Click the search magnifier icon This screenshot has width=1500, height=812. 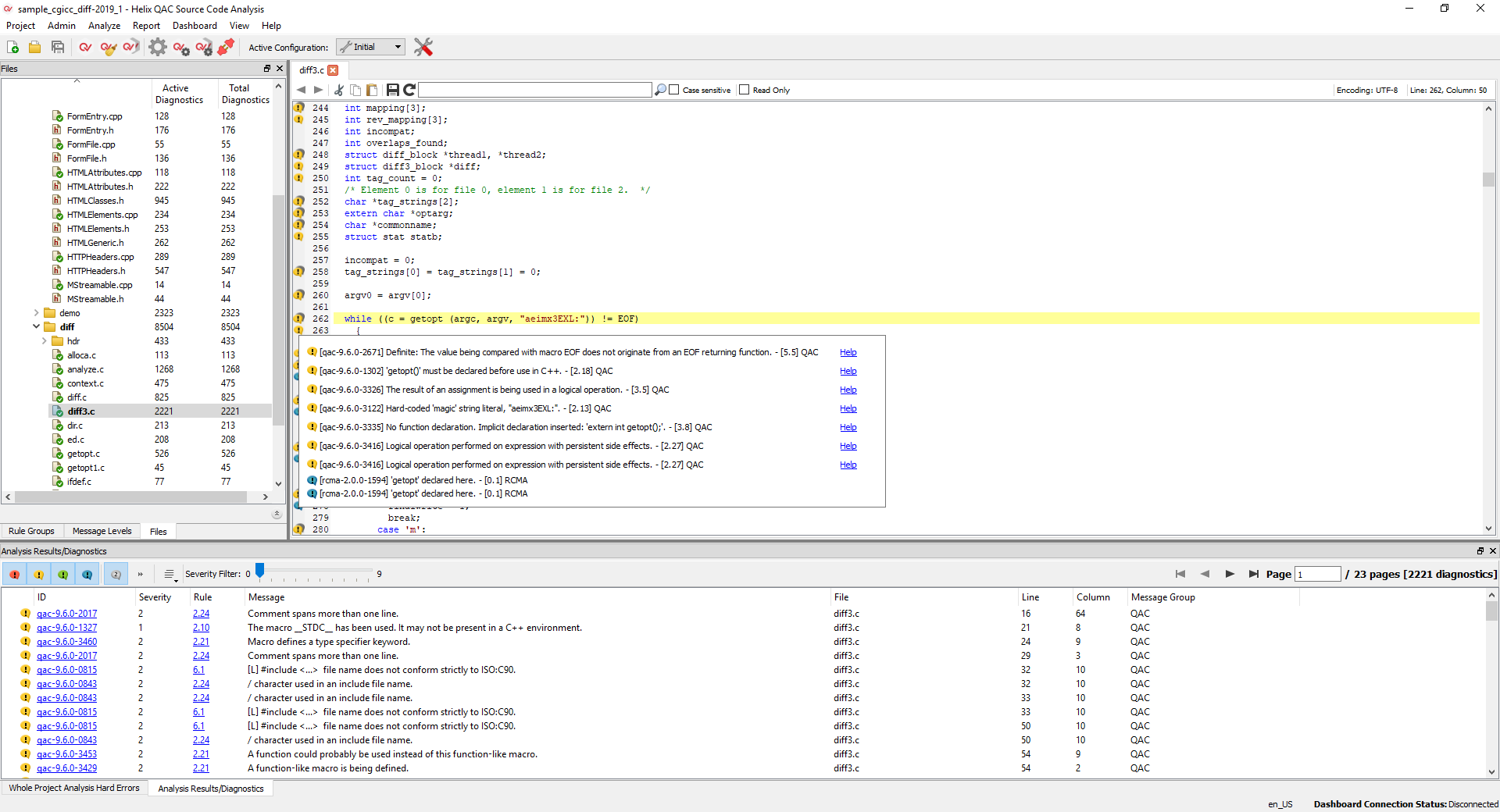tap(661, 90)
